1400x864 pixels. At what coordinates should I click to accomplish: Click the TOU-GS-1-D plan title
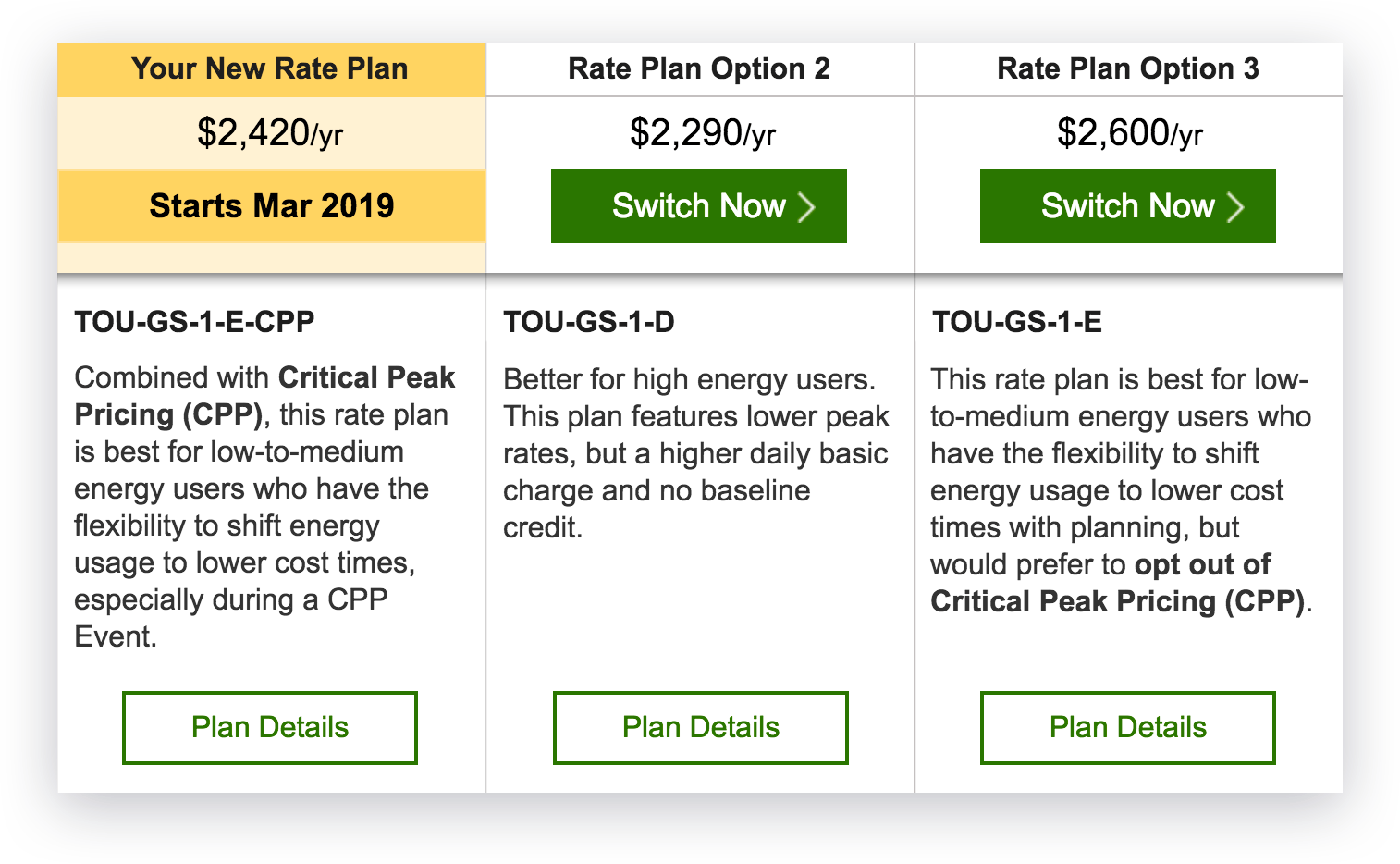tap(588, 322)
